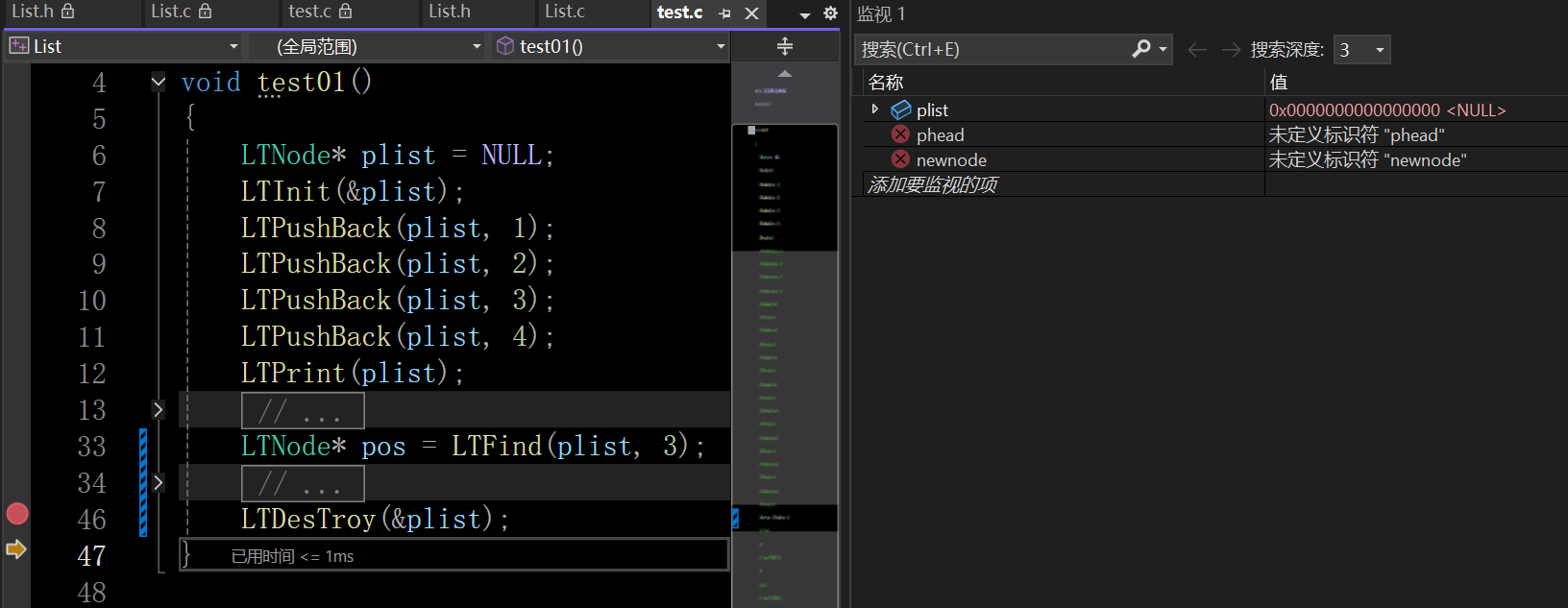Click the error icon beside phead
The width and height of the screenshot is (1568, 608).
(900, 134)
